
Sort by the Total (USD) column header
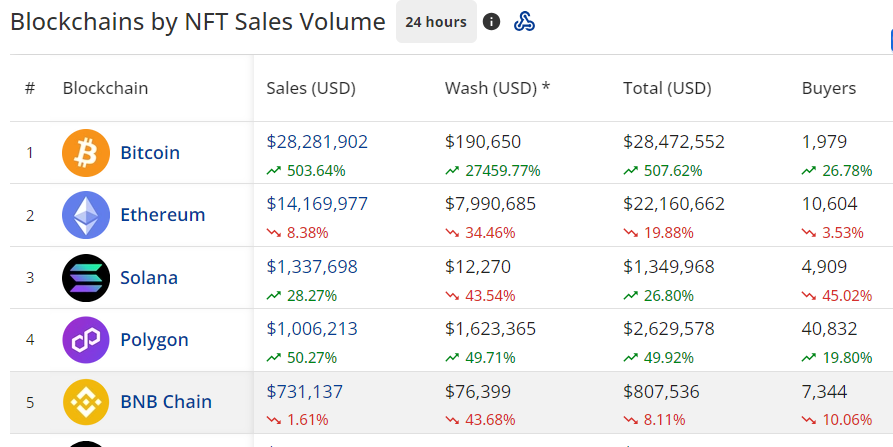tap(667, 88)
